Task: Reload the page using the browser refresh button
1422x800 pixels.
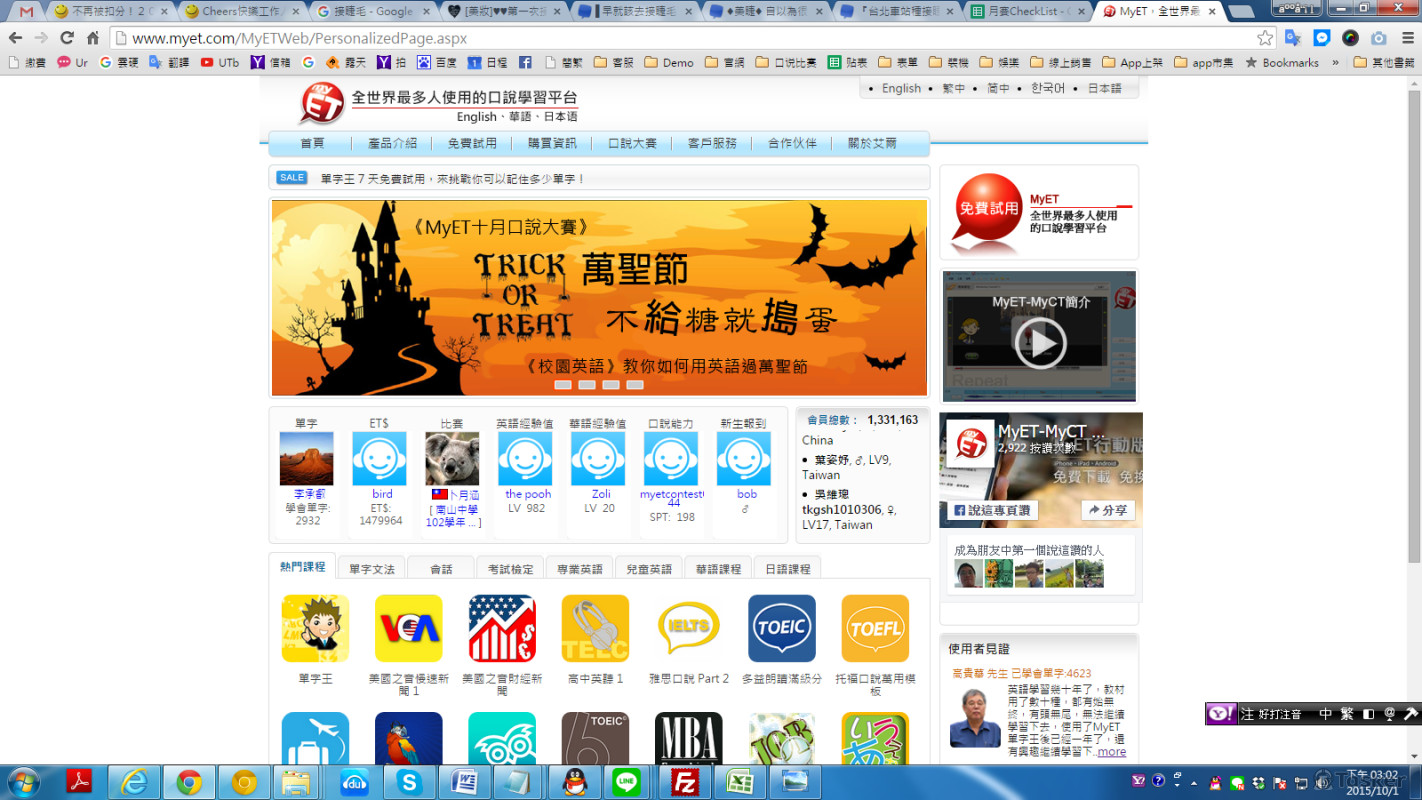Action: point(66,38)
